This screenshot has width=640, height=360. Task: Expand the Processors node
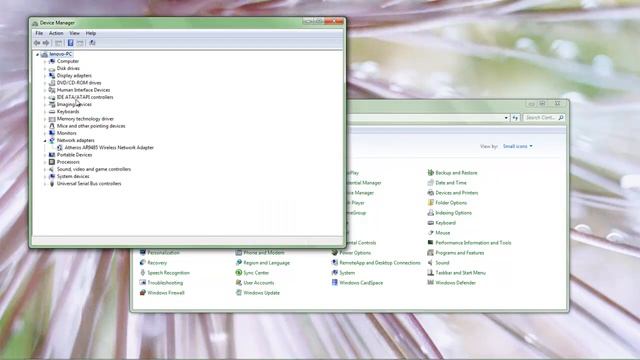pyautogui.click(x=45, y=162)
